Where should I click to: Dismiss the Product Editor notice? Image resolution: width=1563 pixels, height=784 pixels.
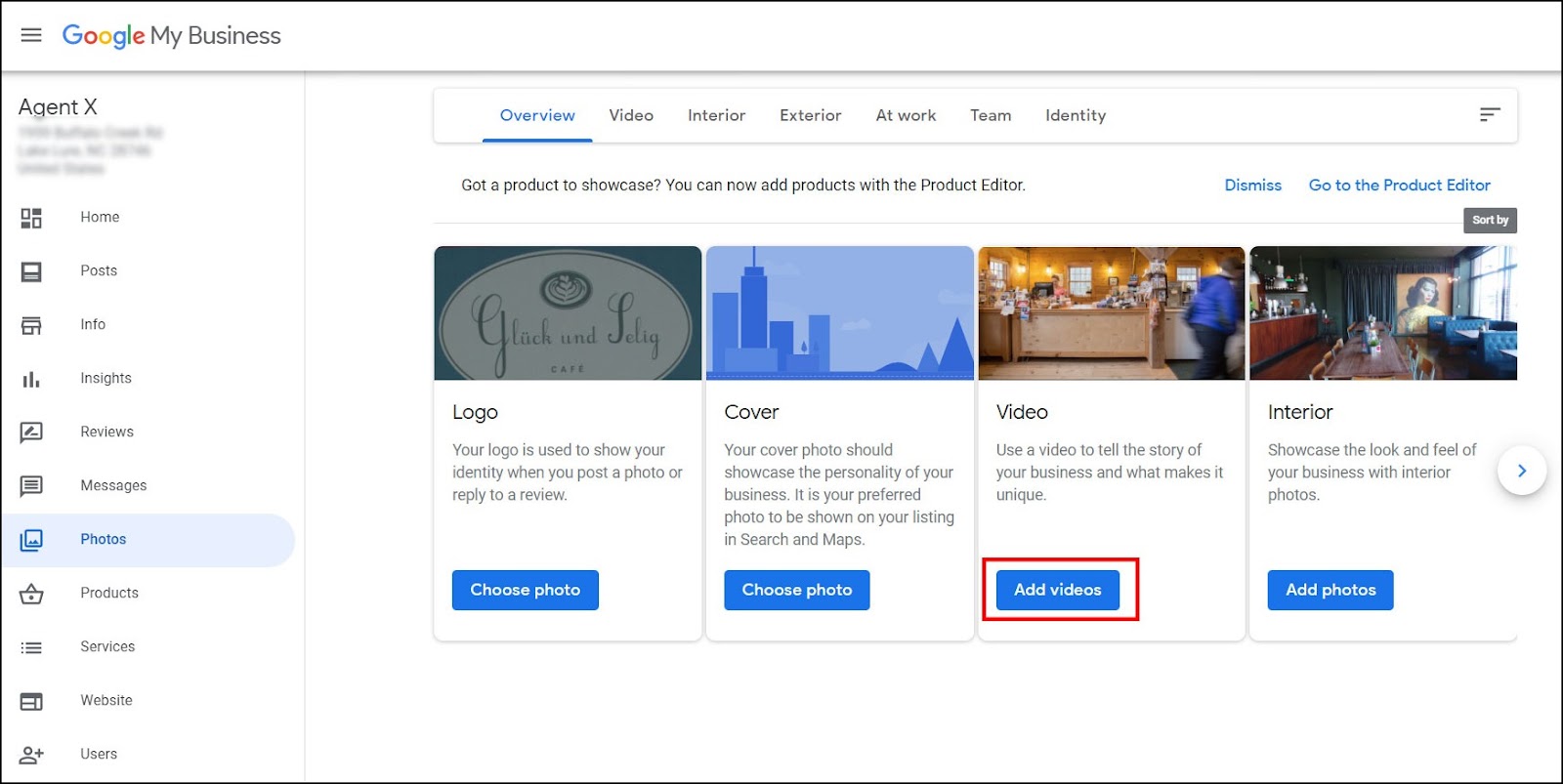pyautogui.click(x=1252, y=186)
